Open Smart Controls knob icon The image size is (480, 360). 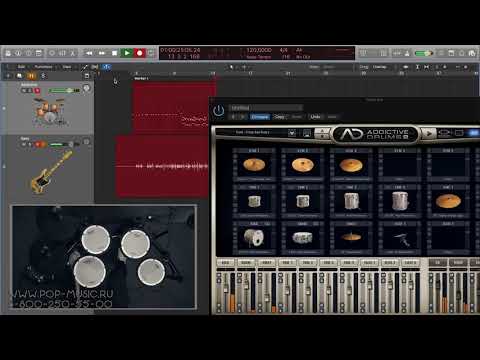click(x=52, y=53)
